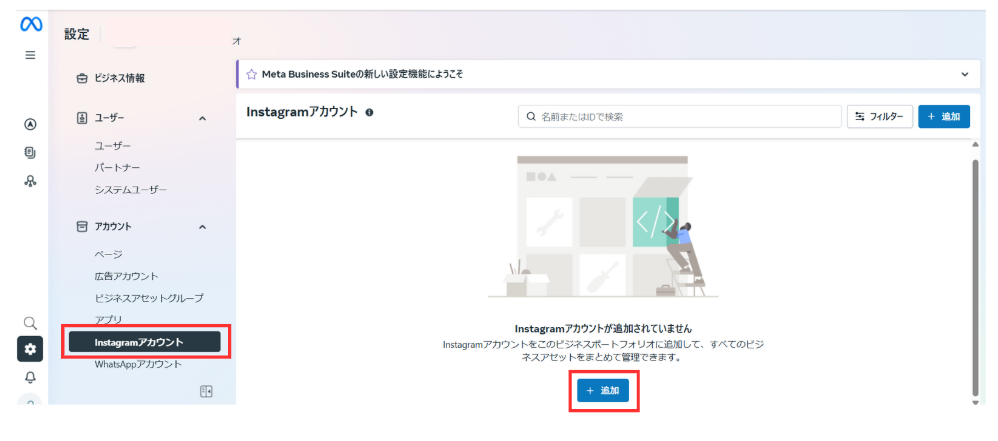998x441 pixels.
Task: Open the documents icon in left rail
Action: point(30,152)
